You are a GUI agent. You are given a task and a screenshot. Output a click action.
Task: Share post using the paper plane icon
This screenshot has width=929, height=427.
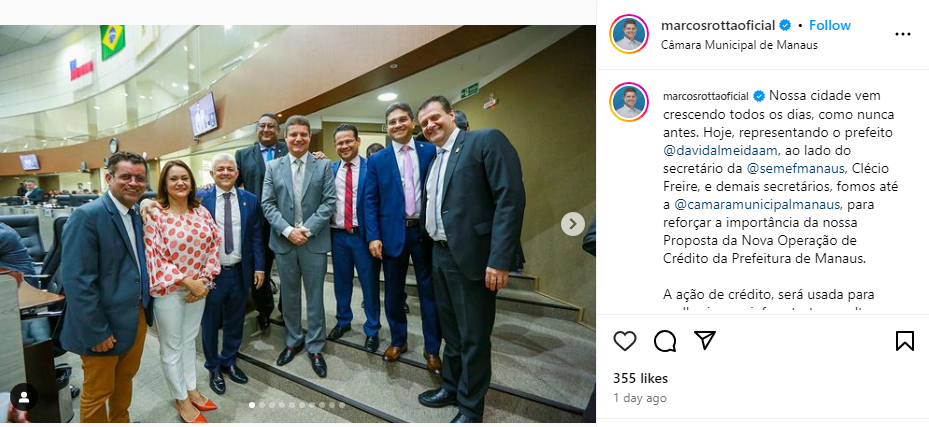pos(705,341)
